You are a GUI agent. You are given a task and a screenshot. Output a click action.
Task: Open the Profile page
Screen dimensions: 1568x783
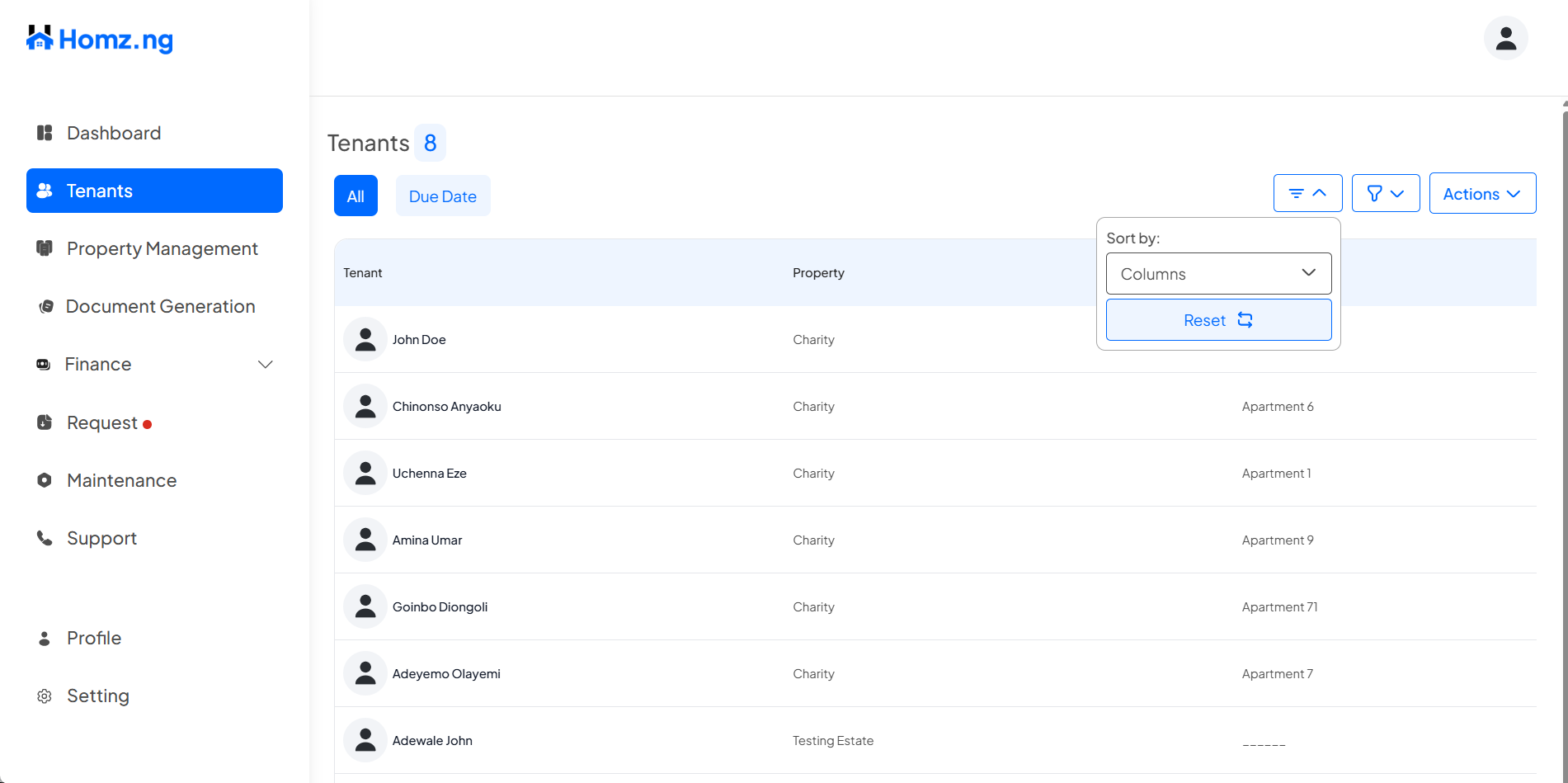tap(154, 639)
